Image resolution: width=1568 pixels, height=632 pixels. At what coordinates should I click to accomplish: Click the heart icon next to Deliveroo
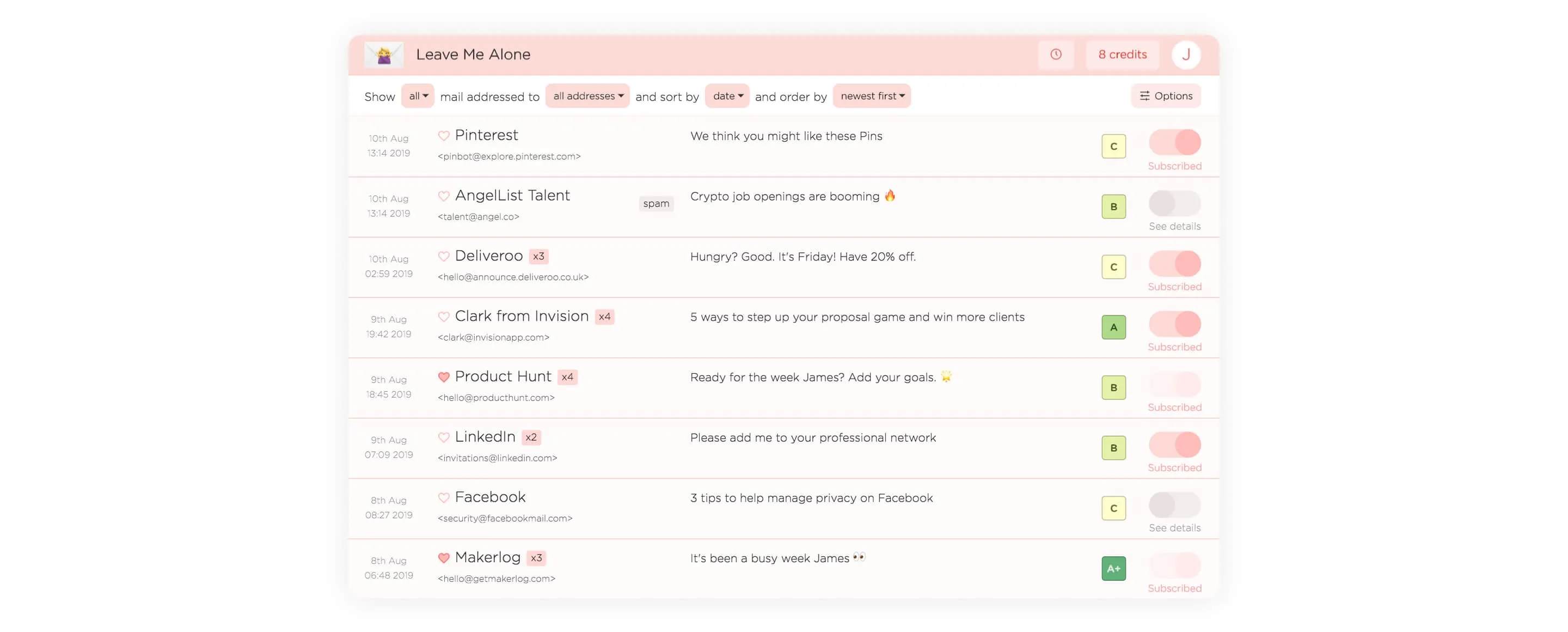[444, 256]
